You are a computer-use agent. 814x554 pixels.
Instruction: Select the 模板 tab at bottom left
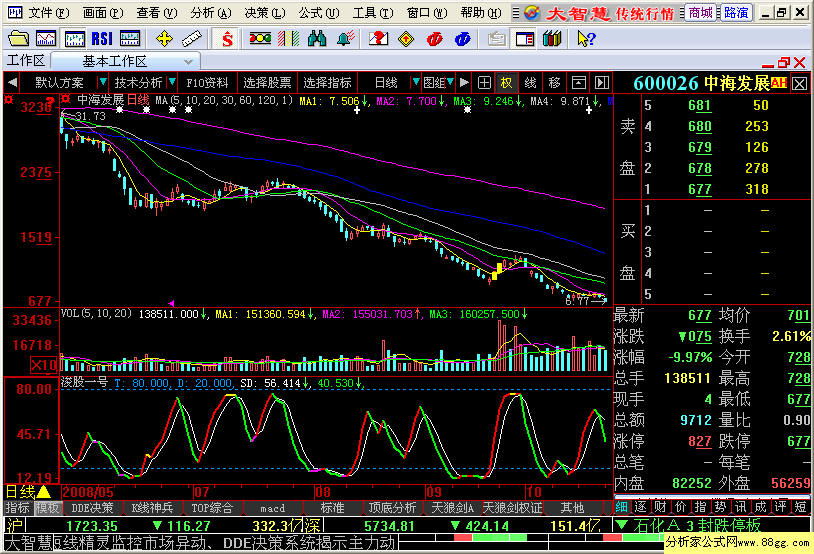[x=47, y=507]
